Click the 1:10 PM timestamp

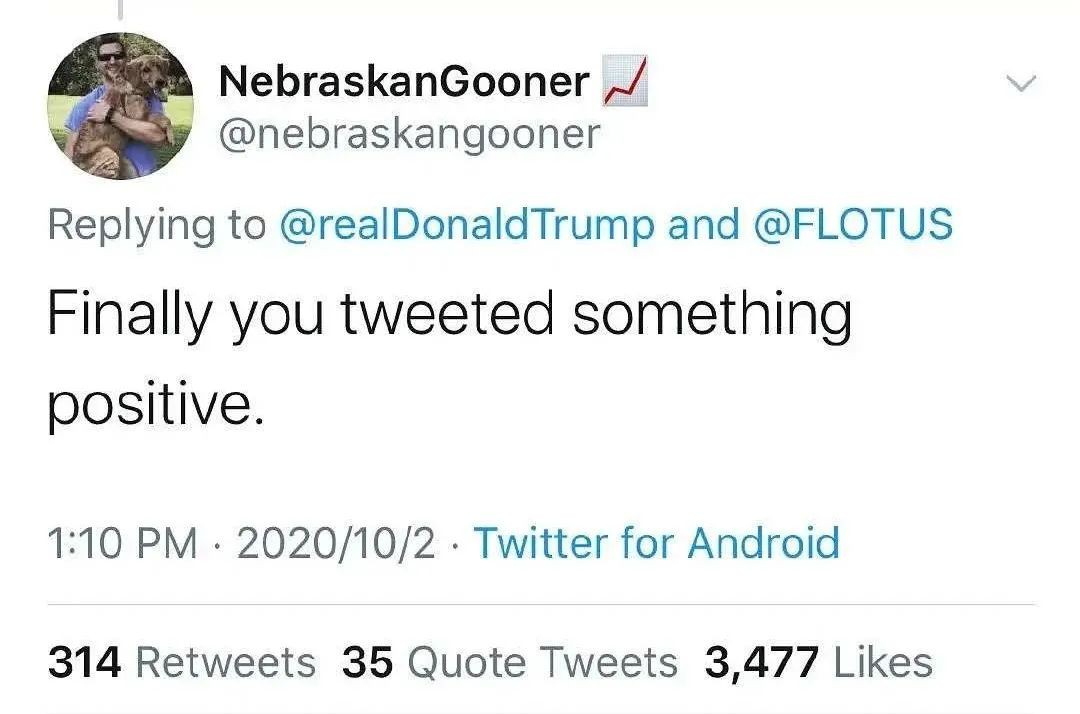pos(122,543)
